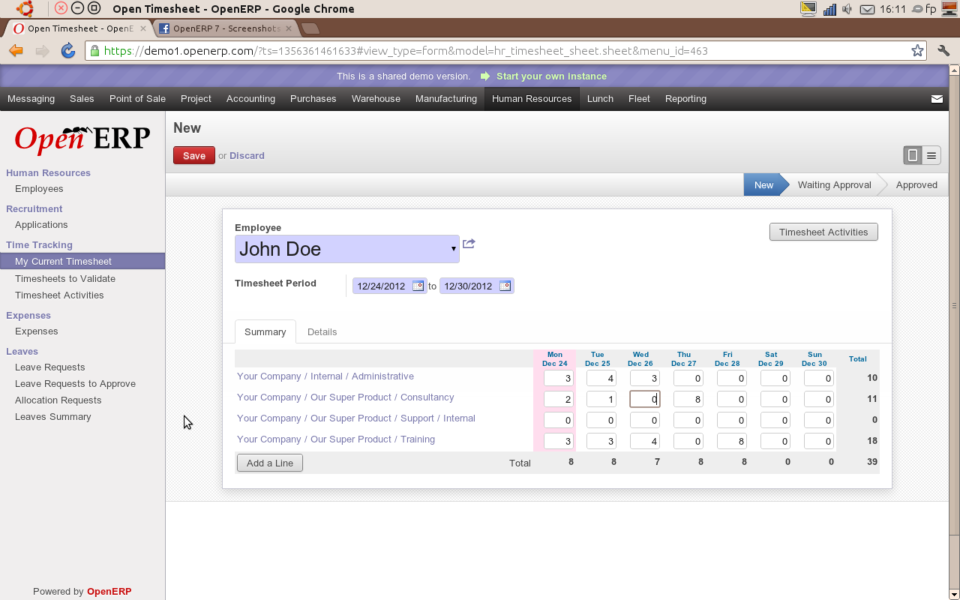Open the volume indicator

847,9
